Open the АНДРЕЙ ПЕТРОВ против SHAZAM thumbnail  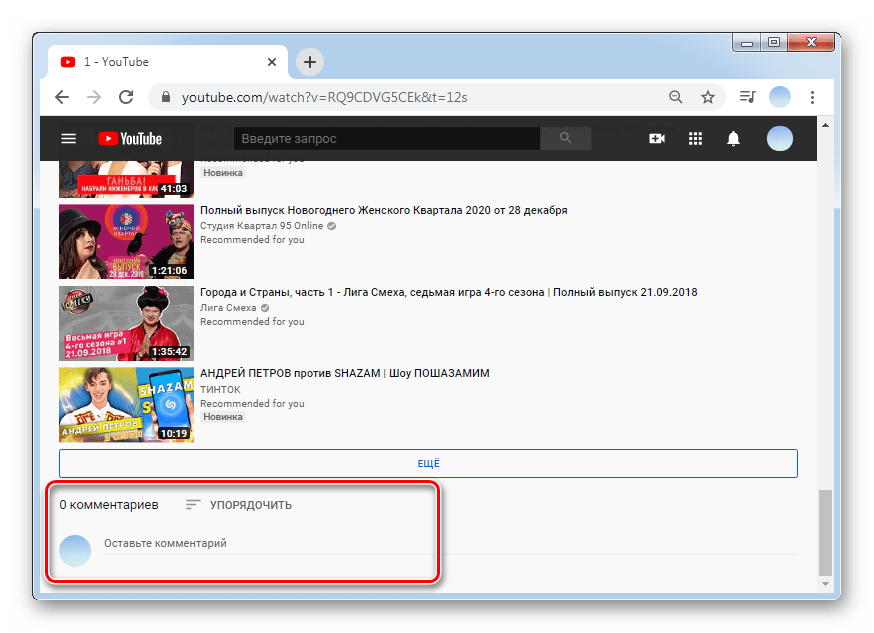(126, 404)
